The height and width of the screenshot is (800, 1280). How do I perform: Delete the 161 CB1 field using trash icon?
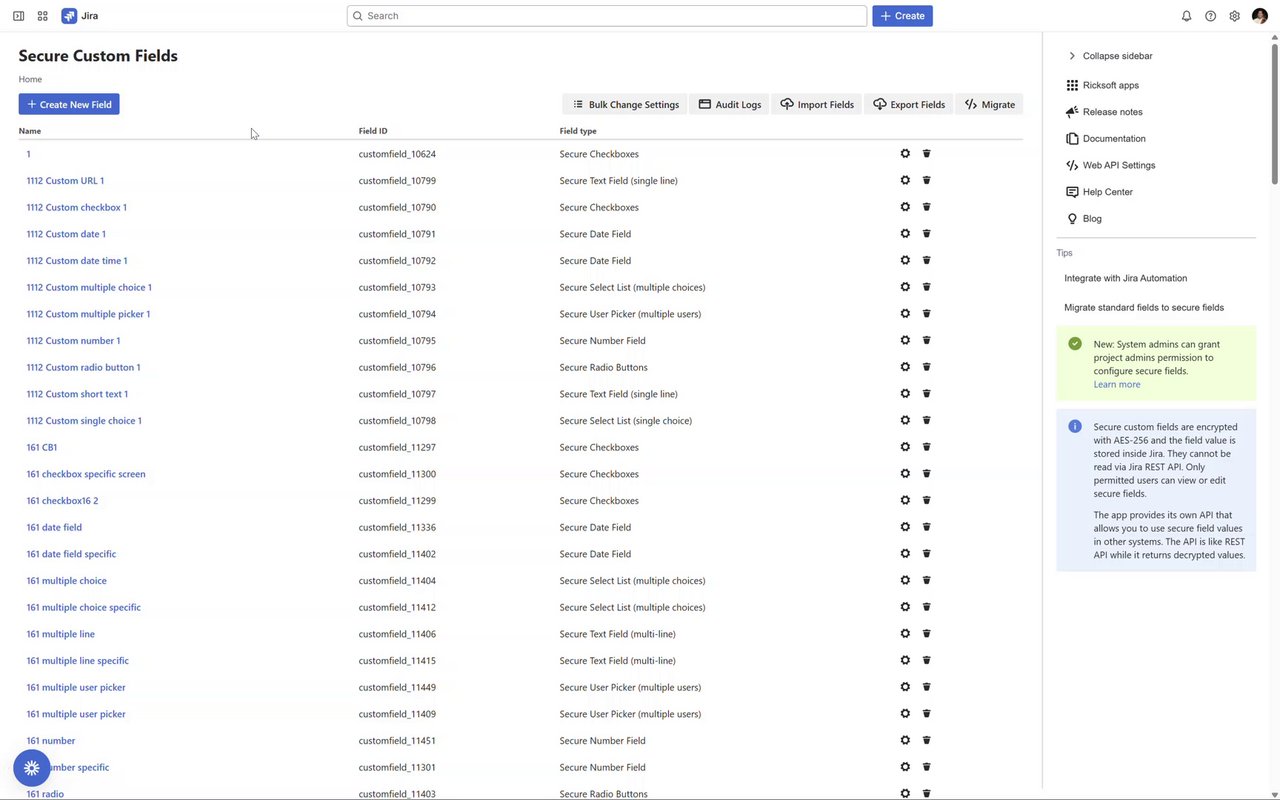927,447
